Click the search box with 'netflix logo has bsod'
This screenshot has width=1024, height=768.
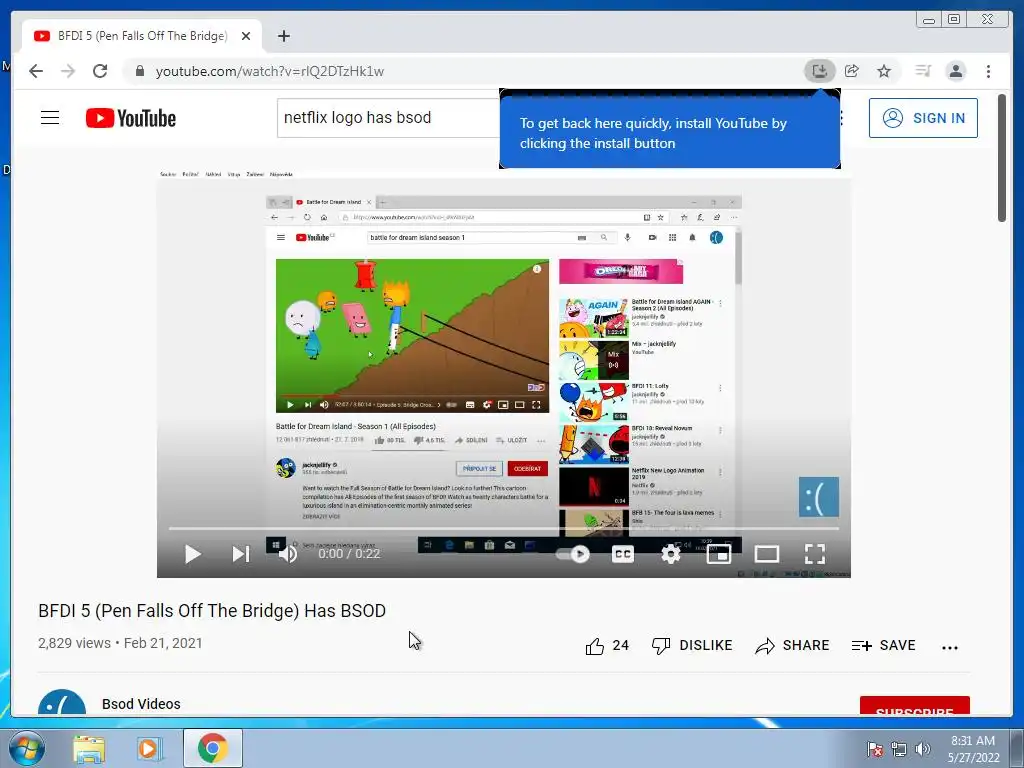click(x=389, y=118)
